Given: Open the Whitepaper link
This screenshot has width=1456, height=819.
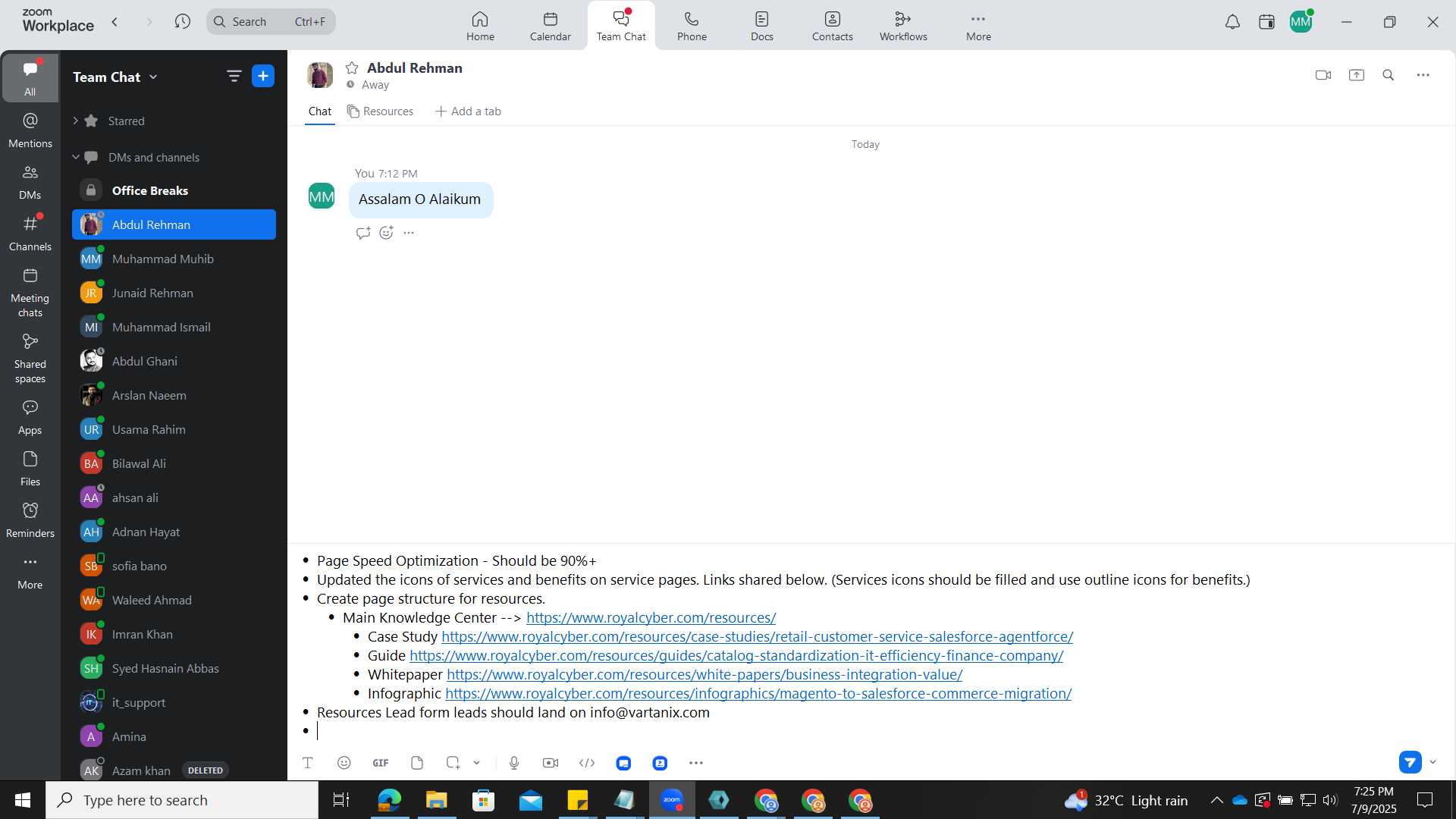Looking at the screenshot, I should (704, 675).
